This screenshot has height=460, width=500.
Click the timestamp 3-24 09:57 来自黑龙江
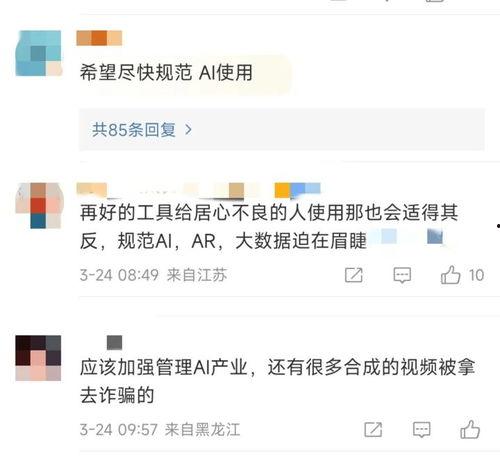pos(160,429)
